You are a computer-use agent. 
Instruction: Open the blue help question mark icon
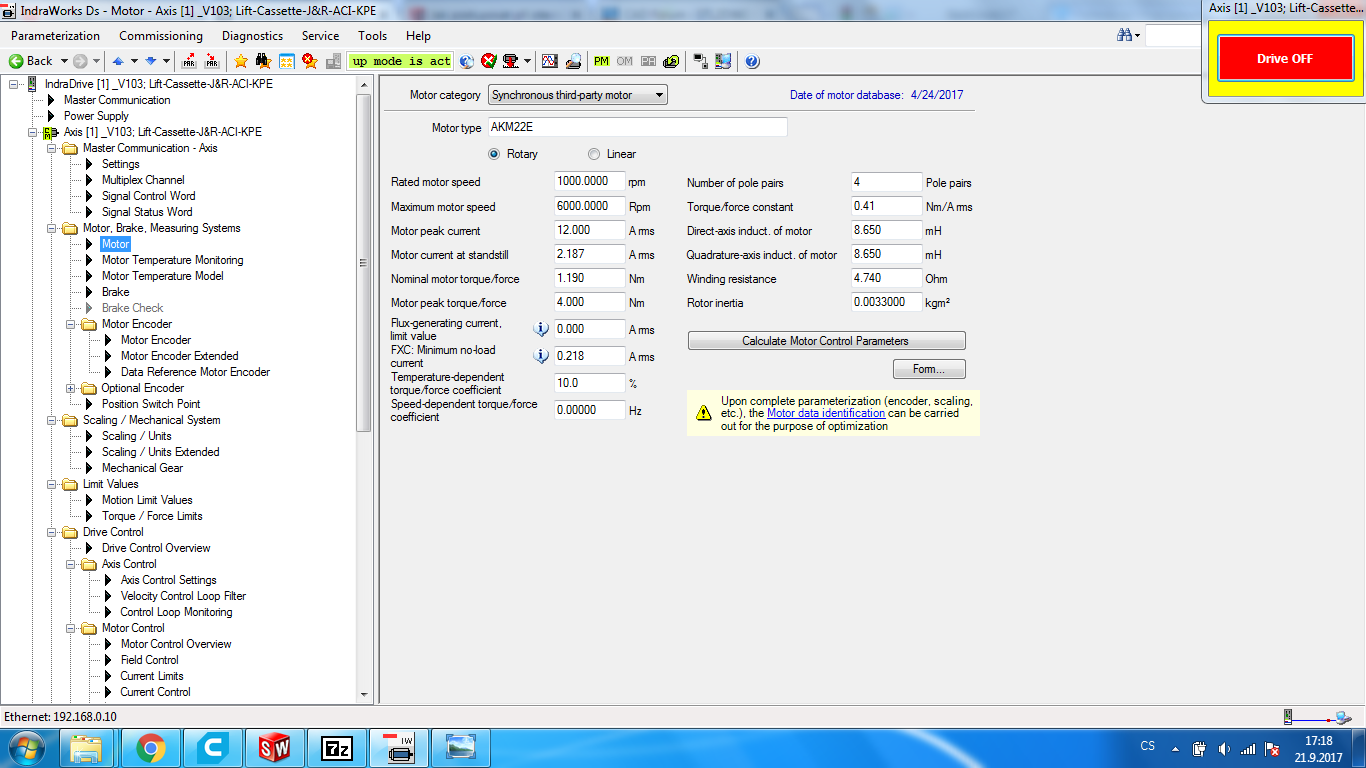(x=752, y=61)
